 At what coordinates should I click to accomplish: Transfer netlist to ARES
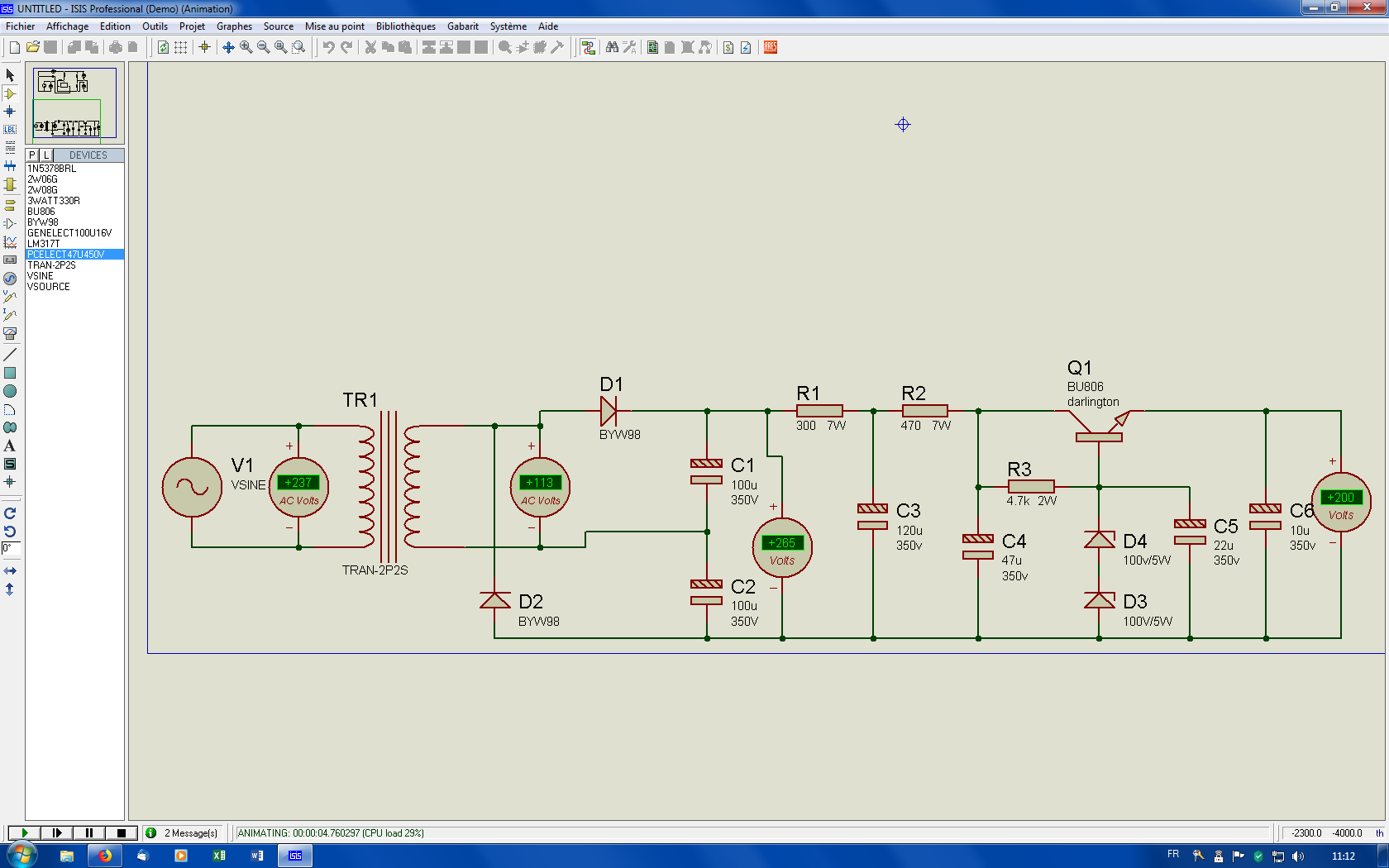coord(770,47)
